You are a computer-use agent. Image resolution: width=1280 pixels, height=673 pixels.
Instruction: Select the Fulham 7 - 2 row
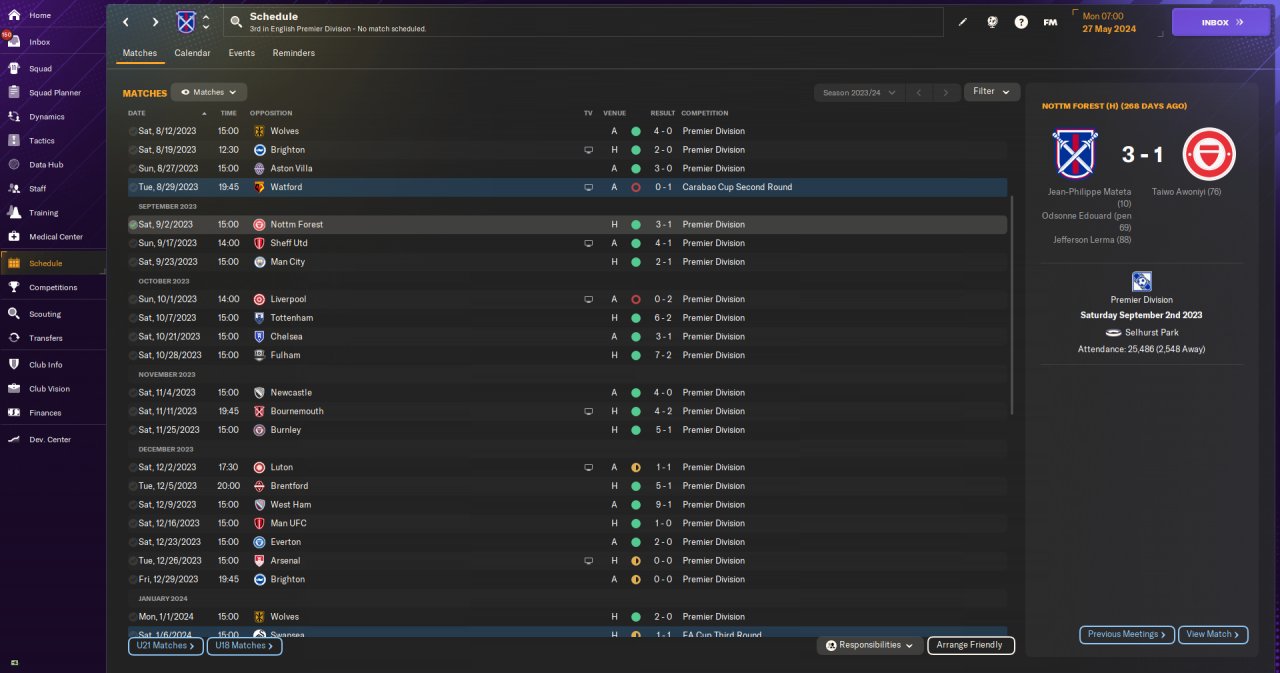coord(567,355)
